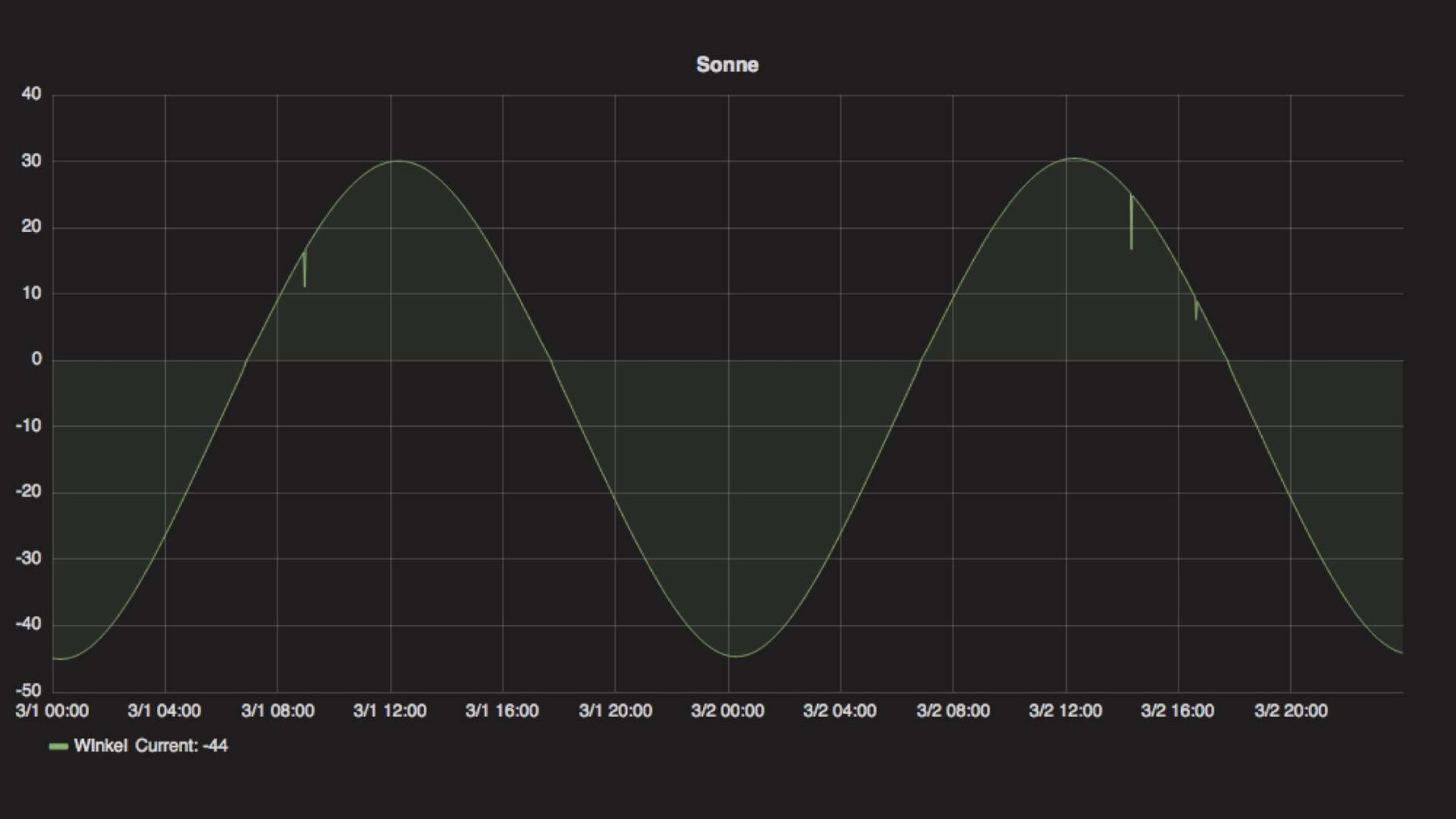1456x819 pixels.
Task: Click the -50 y-axis label
Action: (28, 690)
